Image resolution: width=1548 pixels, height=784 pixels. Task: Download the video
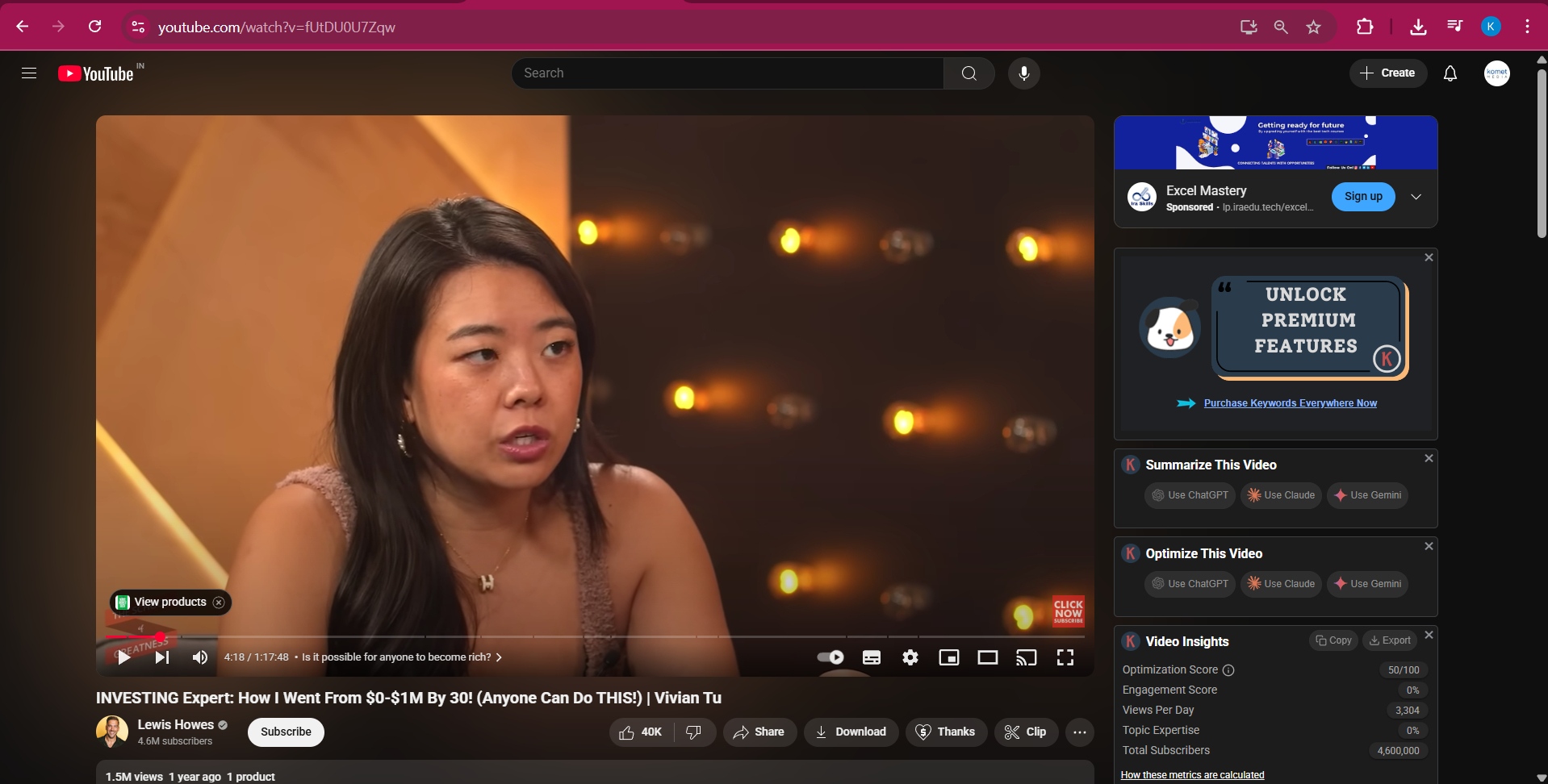[x=851, y=732]
